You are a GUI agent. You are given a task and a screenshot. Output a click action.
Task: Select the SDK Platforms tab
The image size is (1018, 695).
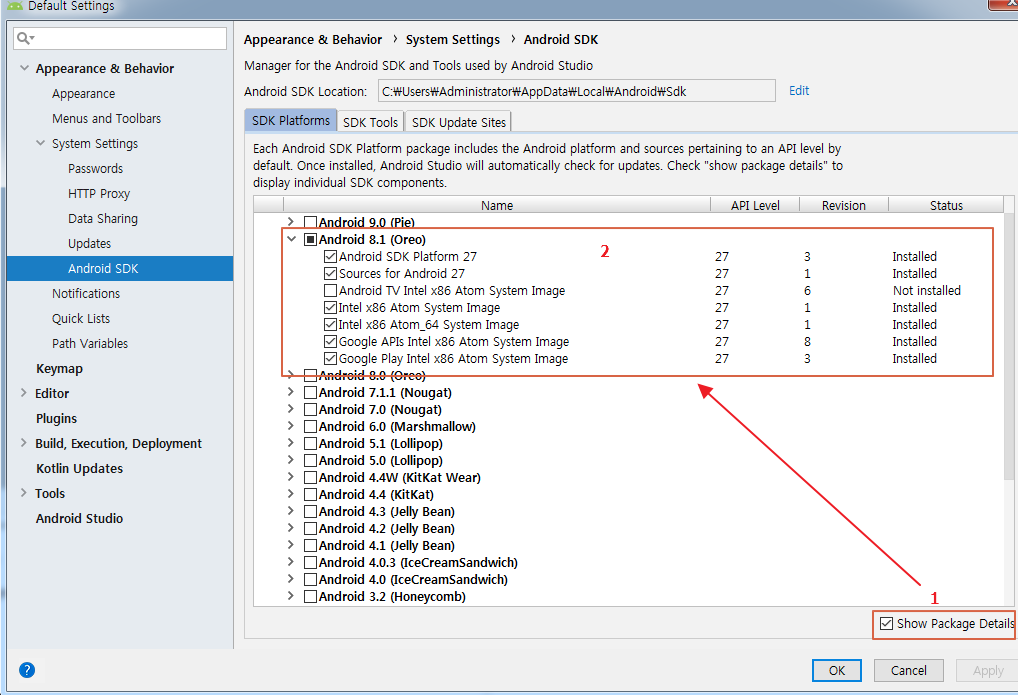pos(291,121)
